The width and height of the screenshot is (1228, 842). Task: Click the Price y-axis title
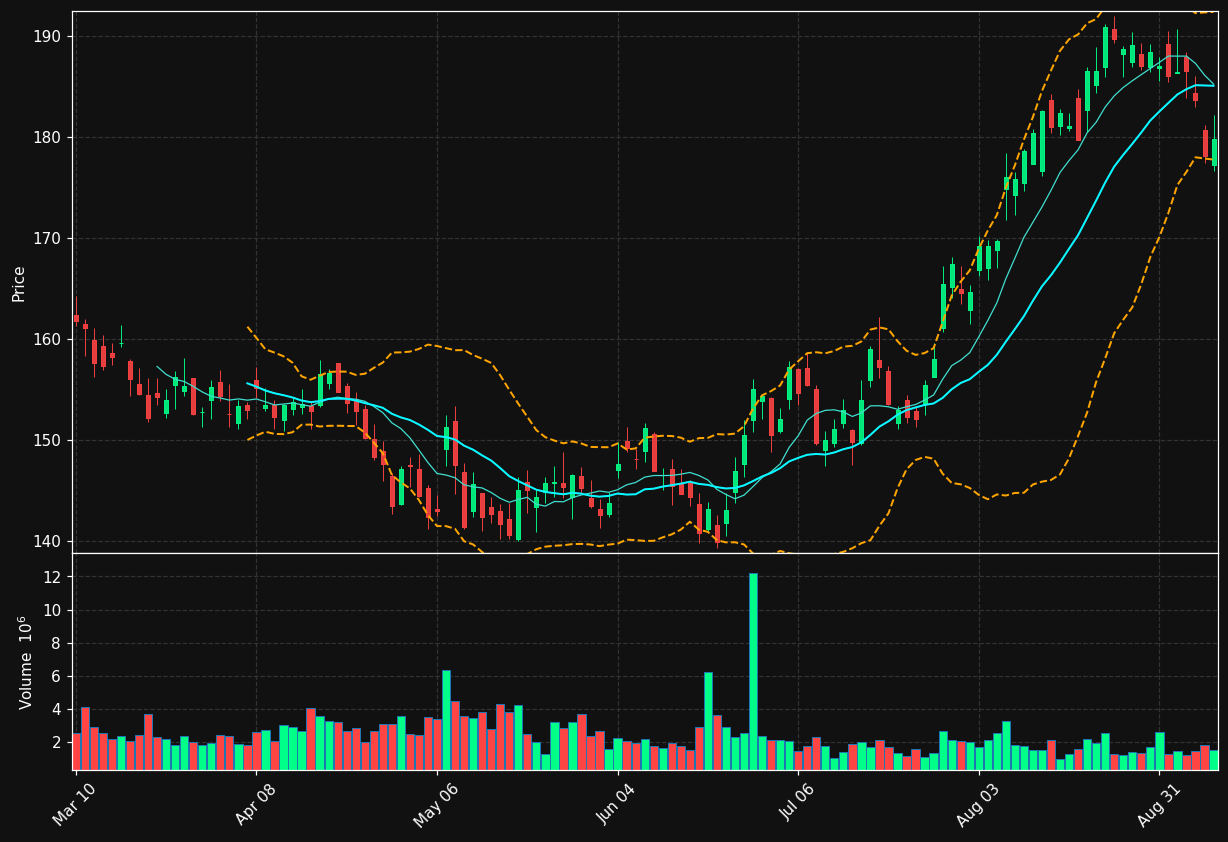point(19,283)
